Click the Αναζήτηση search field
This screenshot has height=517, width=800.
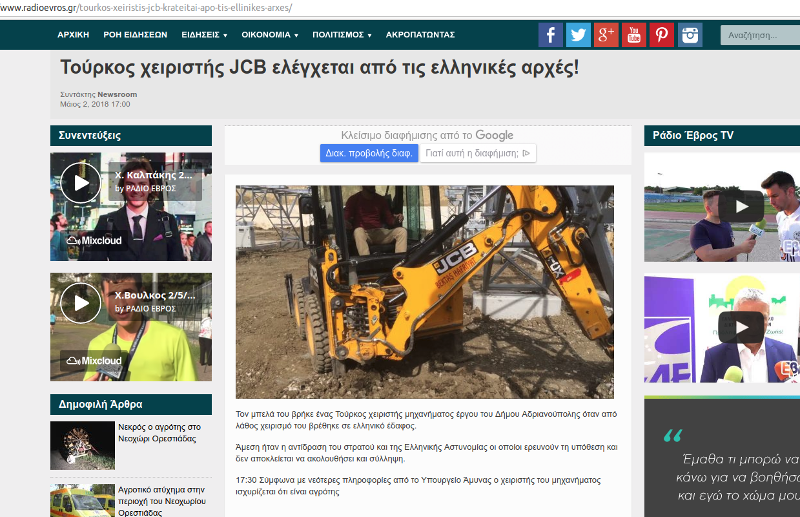[758, 35]
